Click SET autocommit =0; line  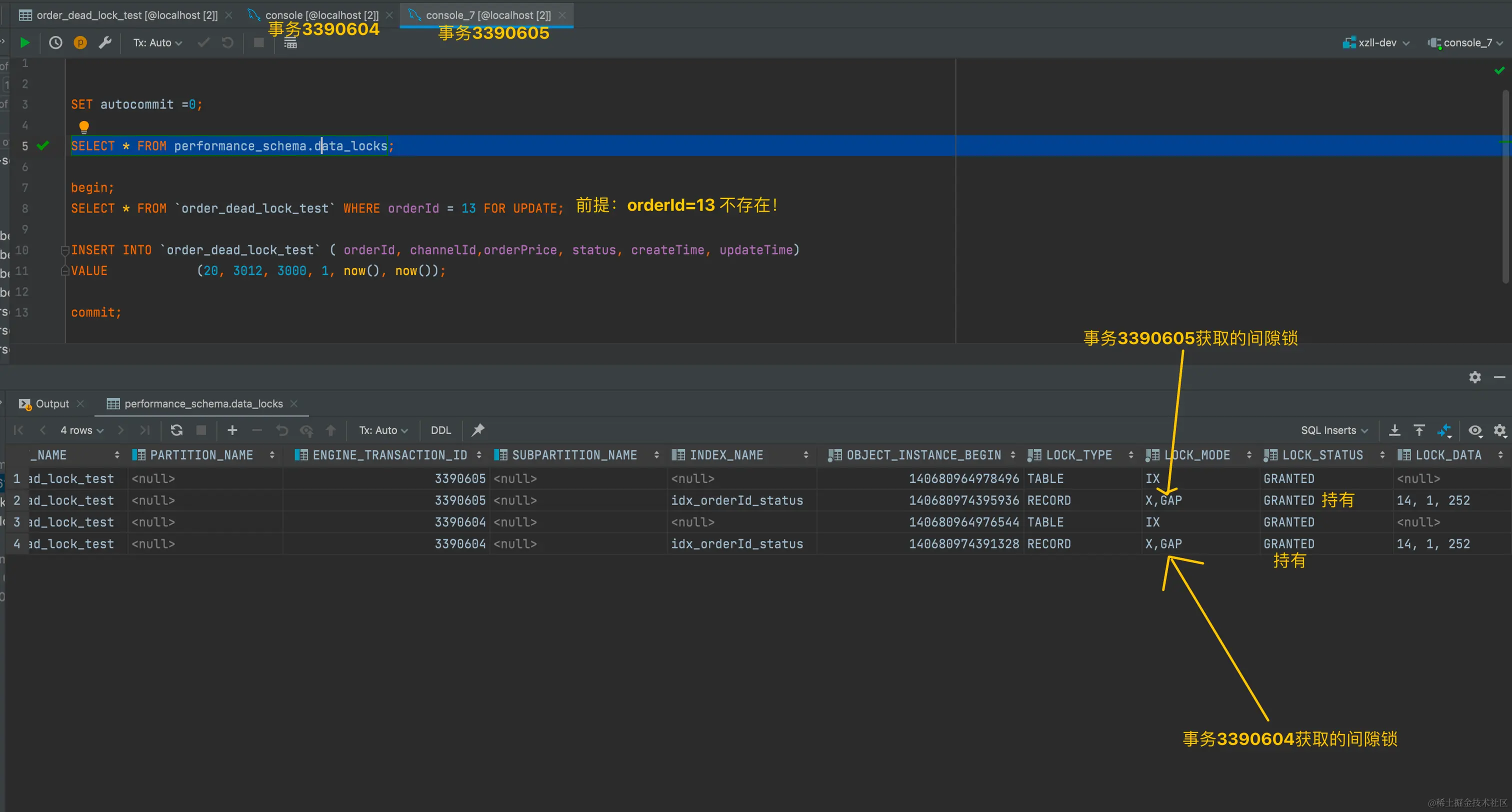[137, 104]
